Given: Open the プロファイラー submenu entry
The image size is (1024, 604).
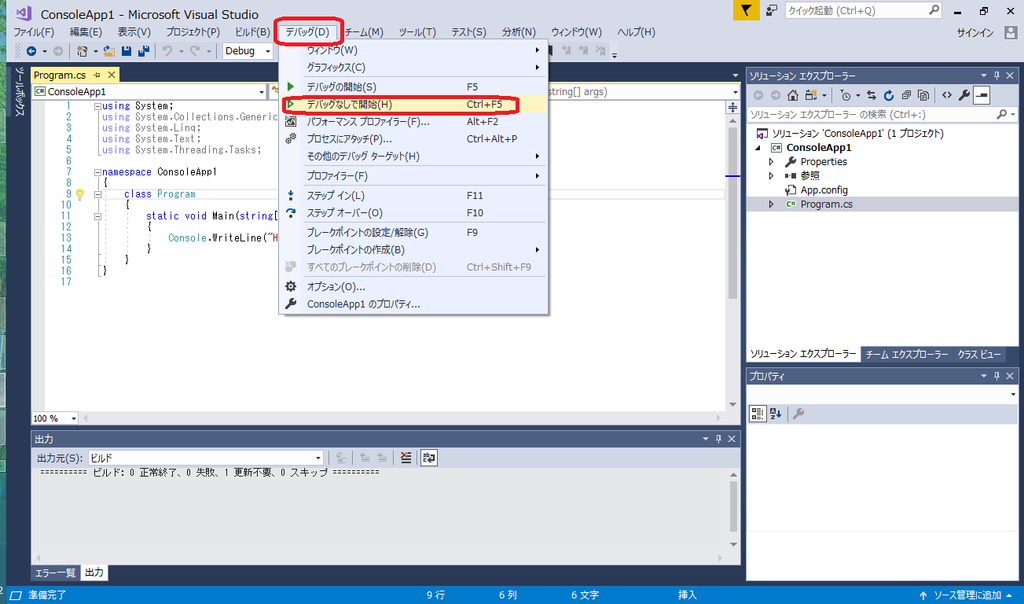Looking at the screenshot, I should tap(413, 176).
